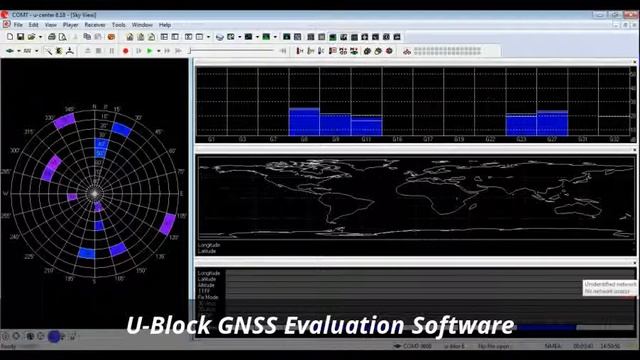The height and width of the screenshot is (360, 640).
Task: Click the red Hotstart icon
Action: coord(300,51)
